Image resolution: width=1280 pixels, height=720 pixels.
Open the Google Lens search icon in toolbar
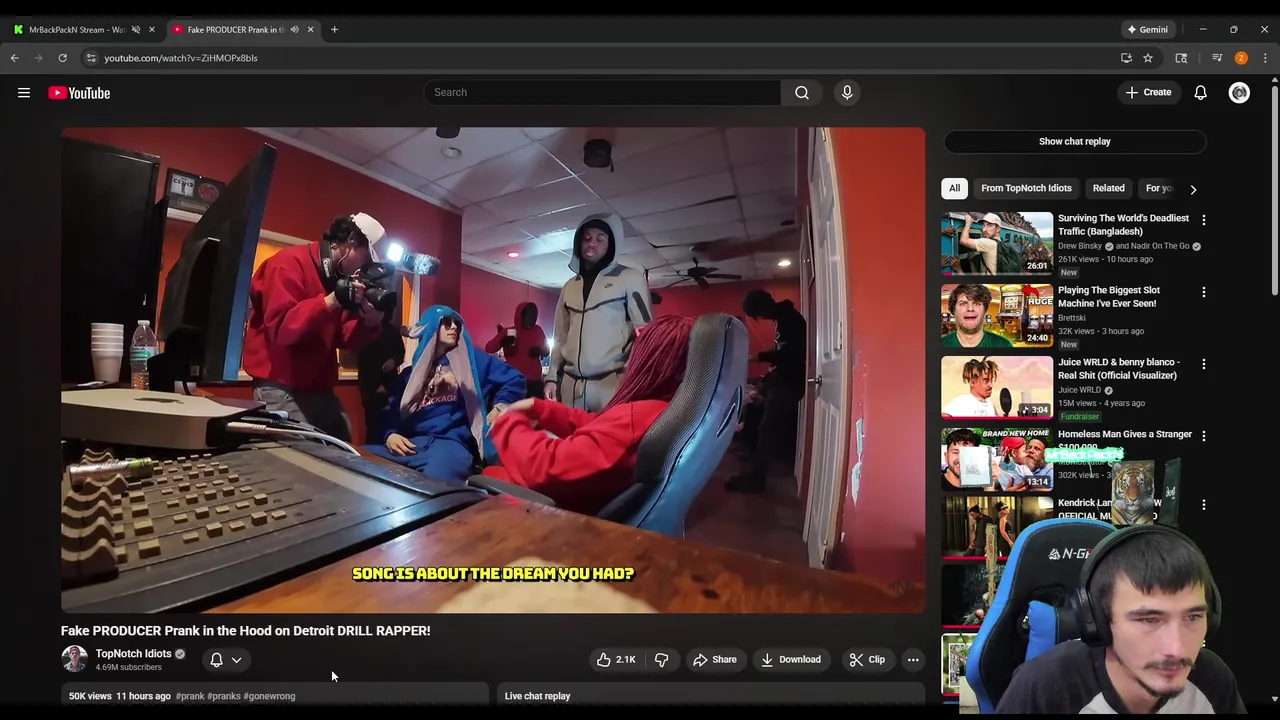[1181, 58]
